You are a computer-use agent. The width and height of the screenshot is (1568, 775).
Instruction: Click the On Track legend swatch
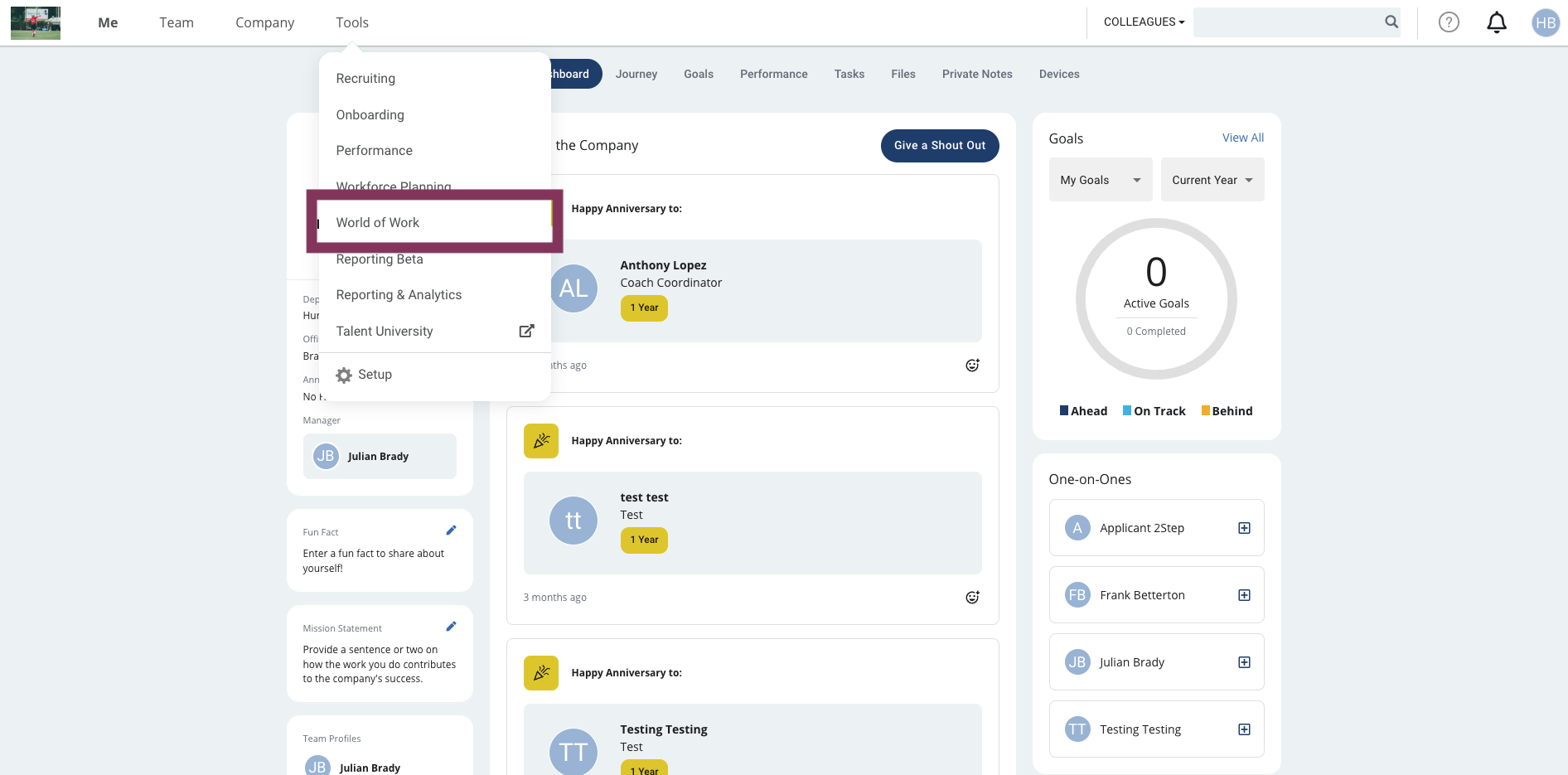point(1127,410)
